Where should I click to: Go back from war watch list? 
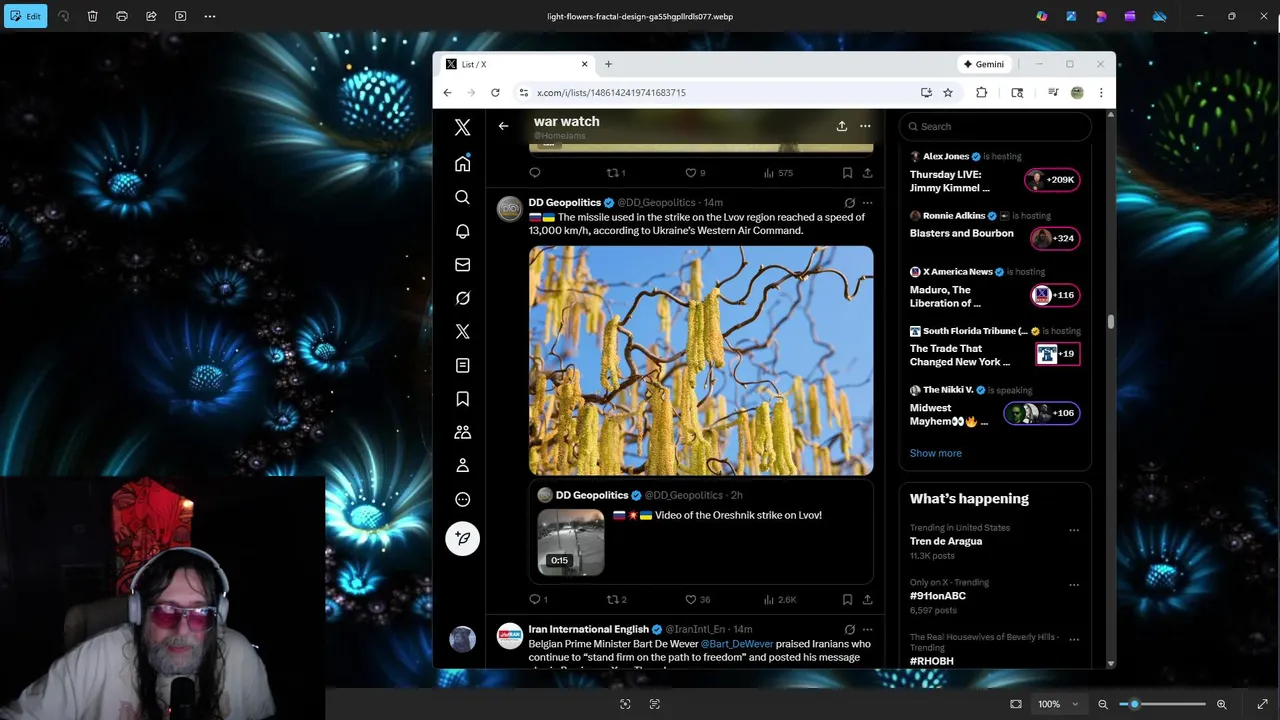[x=503, y=126]
